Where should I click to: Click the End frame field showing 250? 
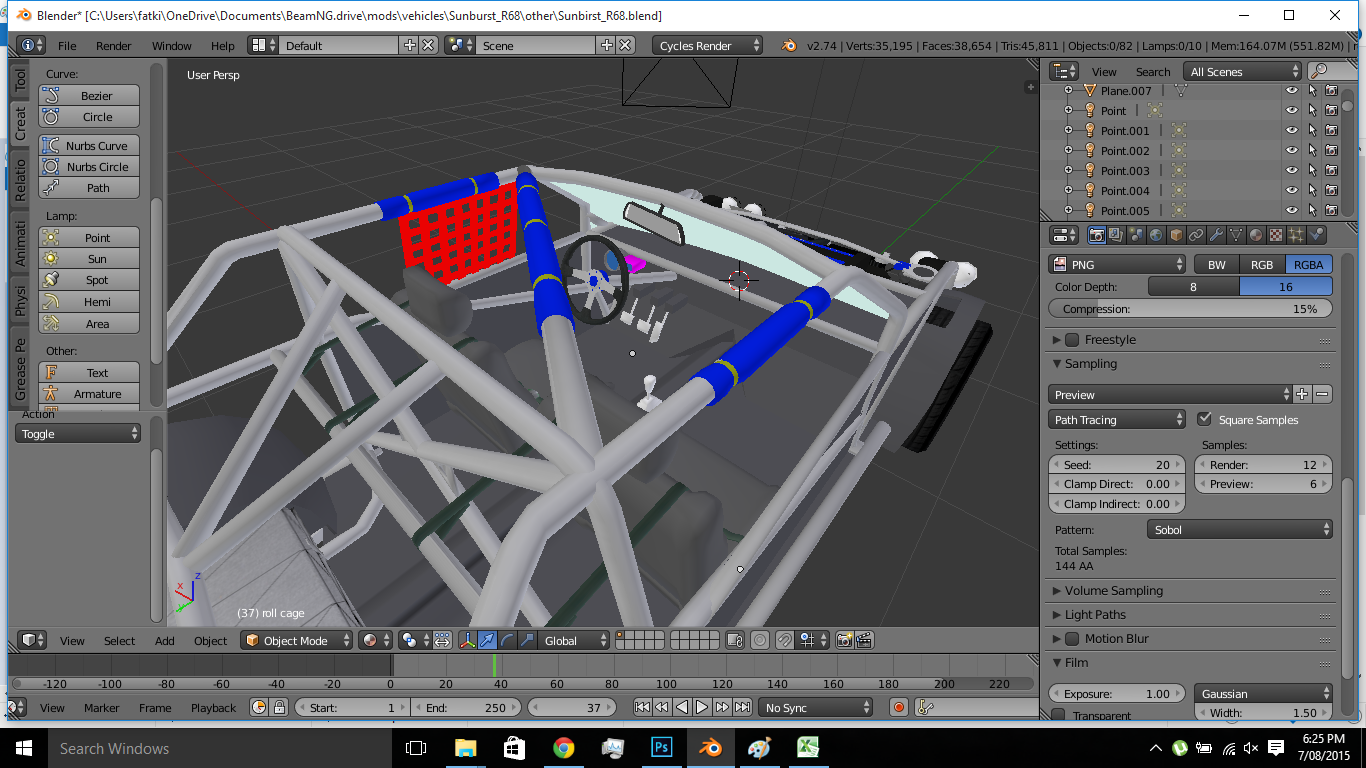(464, 708)
